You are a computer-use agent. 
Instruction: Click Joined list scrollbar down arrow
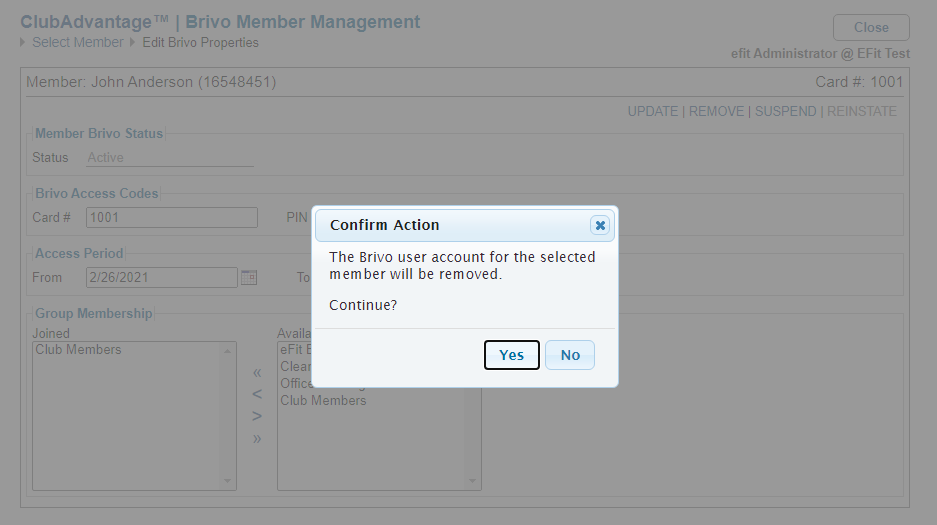click(227, 481)
